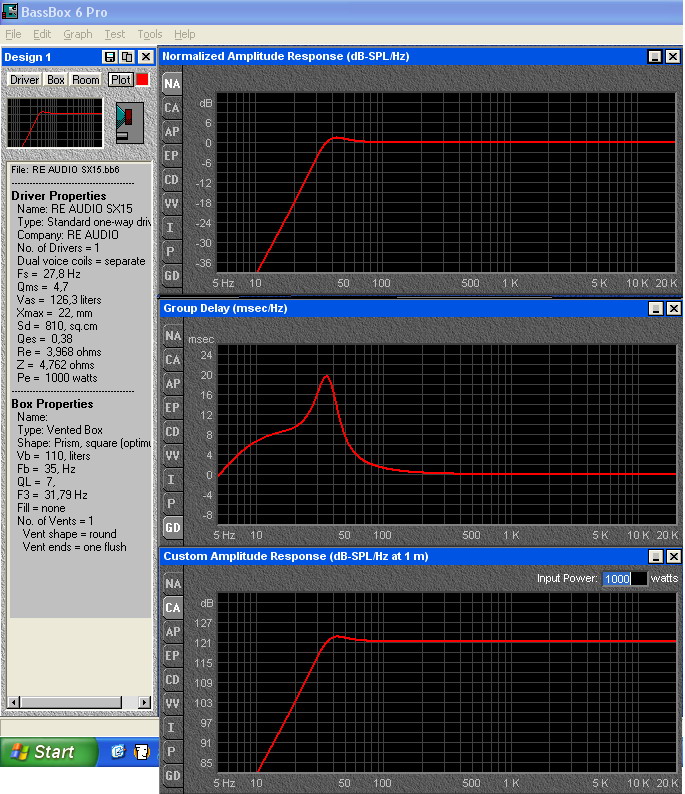Minimize the Group Delay window
Image resolution: width=685 pixels, height=794 pixels.
pyautogui.click(x=656, y=308)
